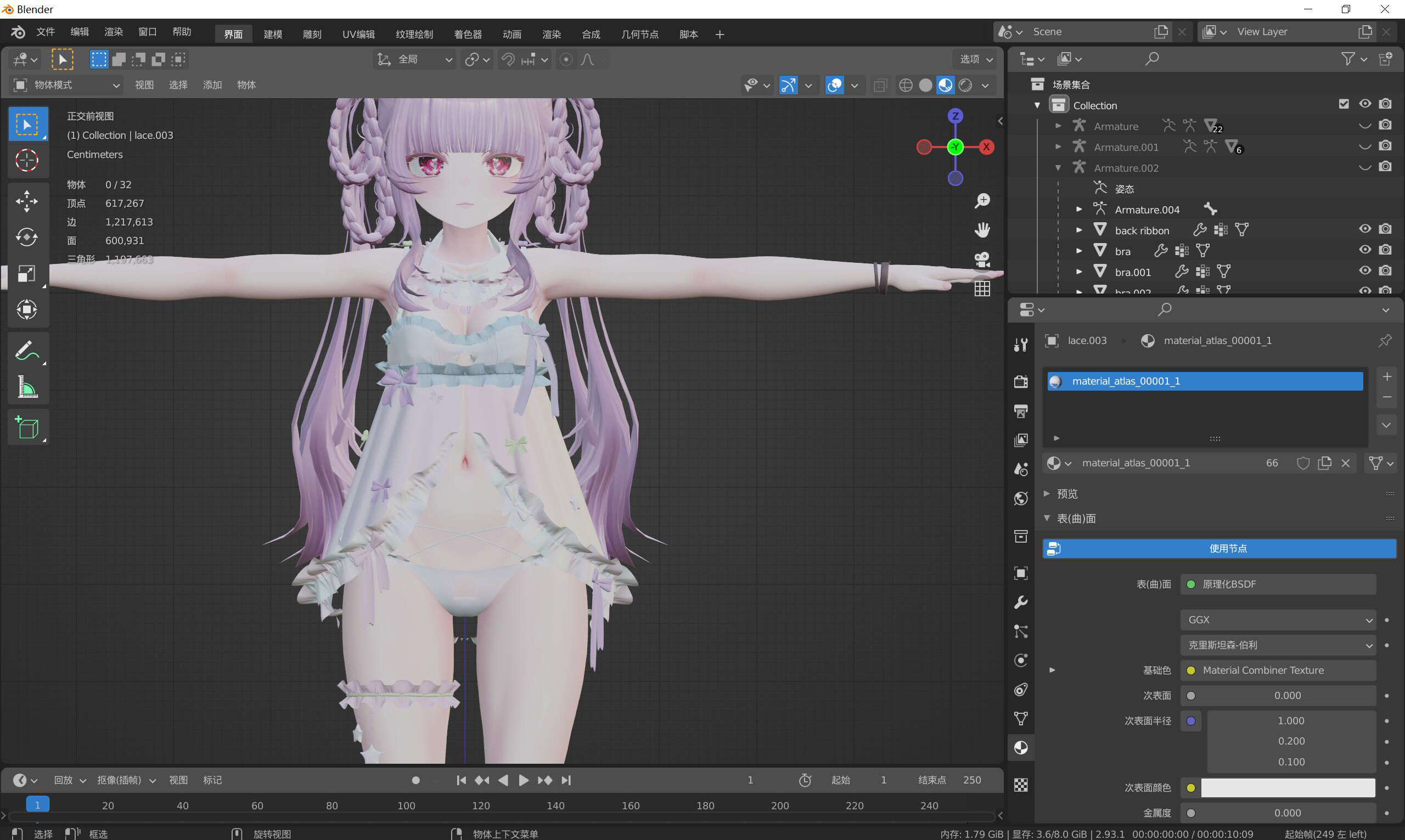1405x840 pixels.
Task: Toggle snapping magnet in header
Action: point(508,59)
